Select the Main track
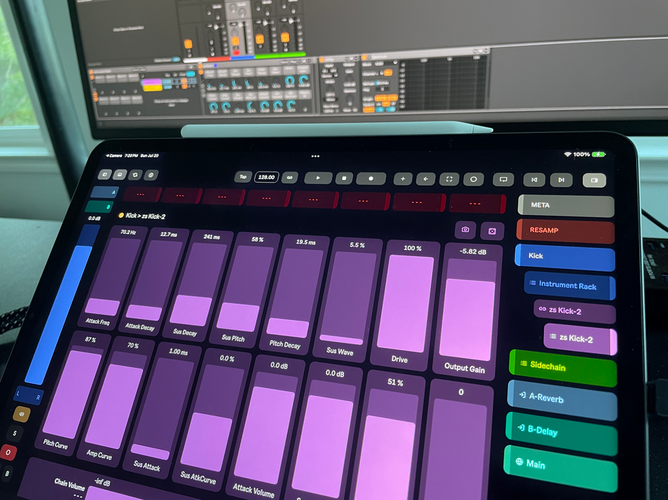The image size is (668, 500). [x=560, y=467]
